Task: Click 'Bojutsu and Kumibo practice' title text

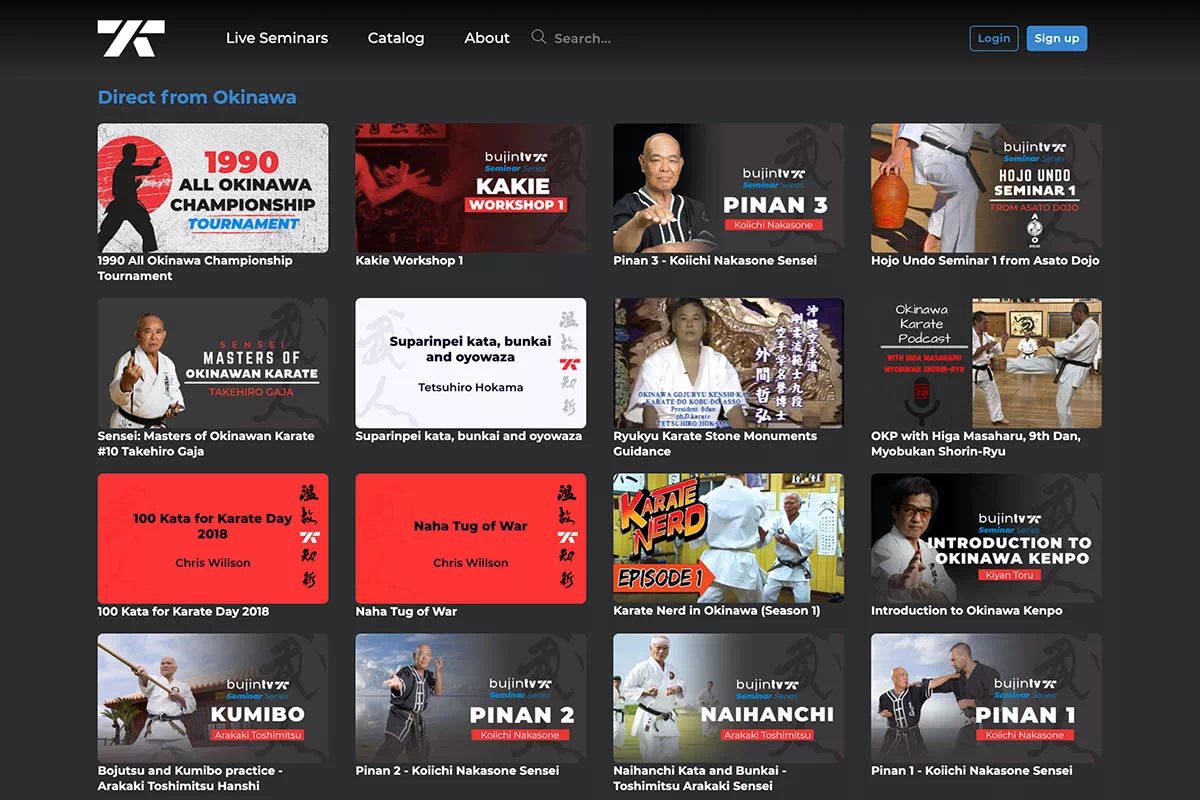Action: [190, 778]
